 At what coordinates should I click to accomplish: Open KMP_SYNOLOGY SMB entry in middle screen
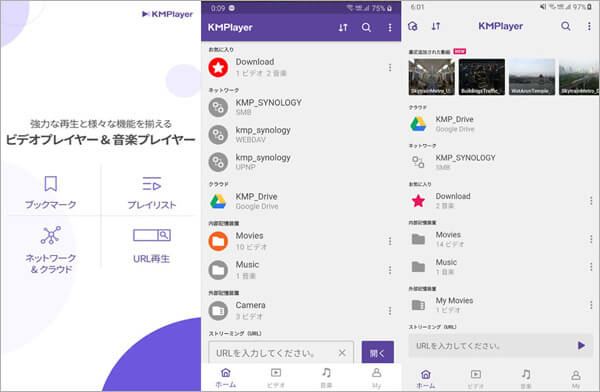[300, 107]
